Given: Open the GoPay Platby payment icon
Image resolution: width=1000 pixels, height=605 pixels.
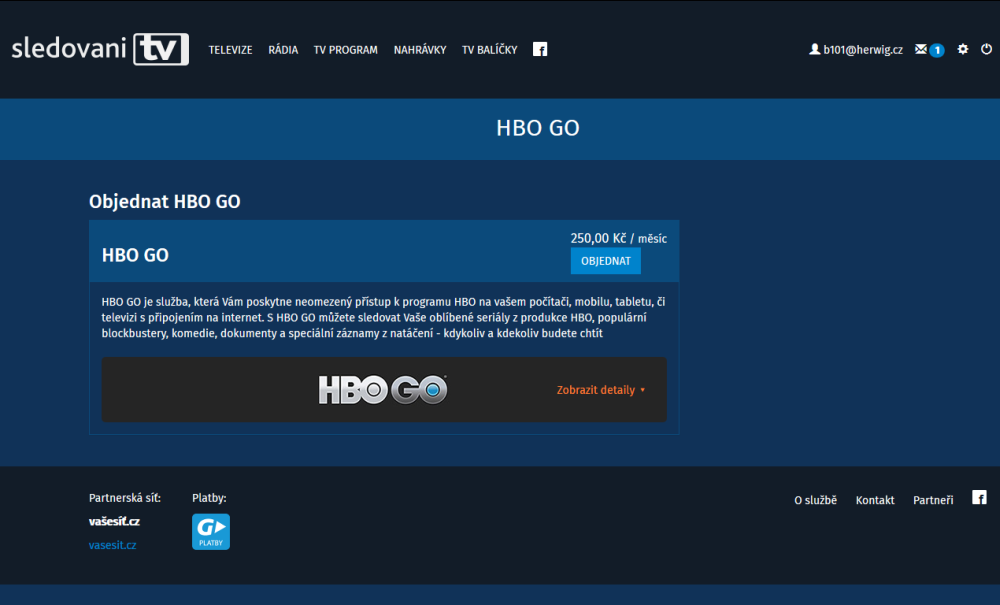Looking at the screenshot, I should [211, 532].
